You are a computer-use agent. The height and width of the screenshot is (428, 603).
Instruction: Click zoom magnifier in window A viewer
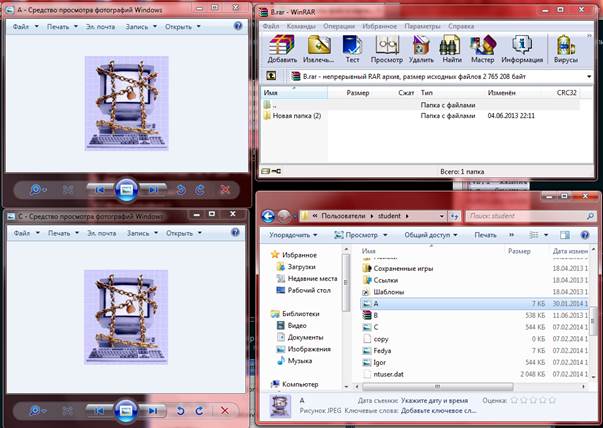click(37, 190)
